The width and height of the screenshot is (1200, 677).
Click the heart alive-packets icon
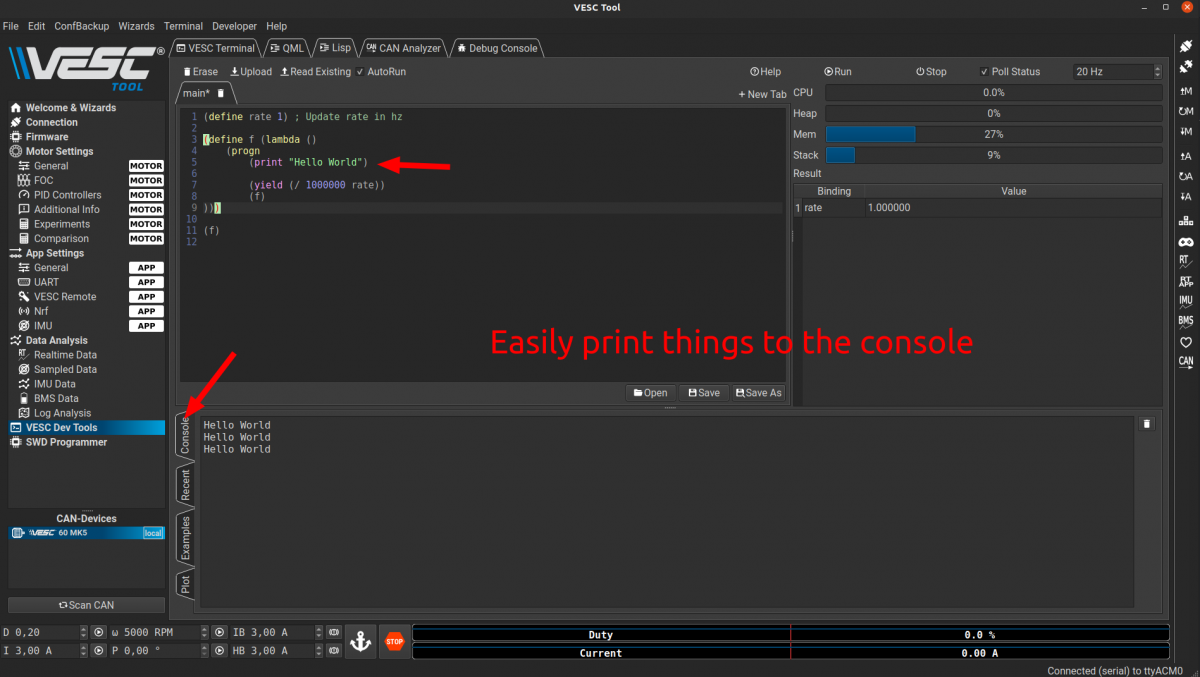click(x=1186, y=342)
